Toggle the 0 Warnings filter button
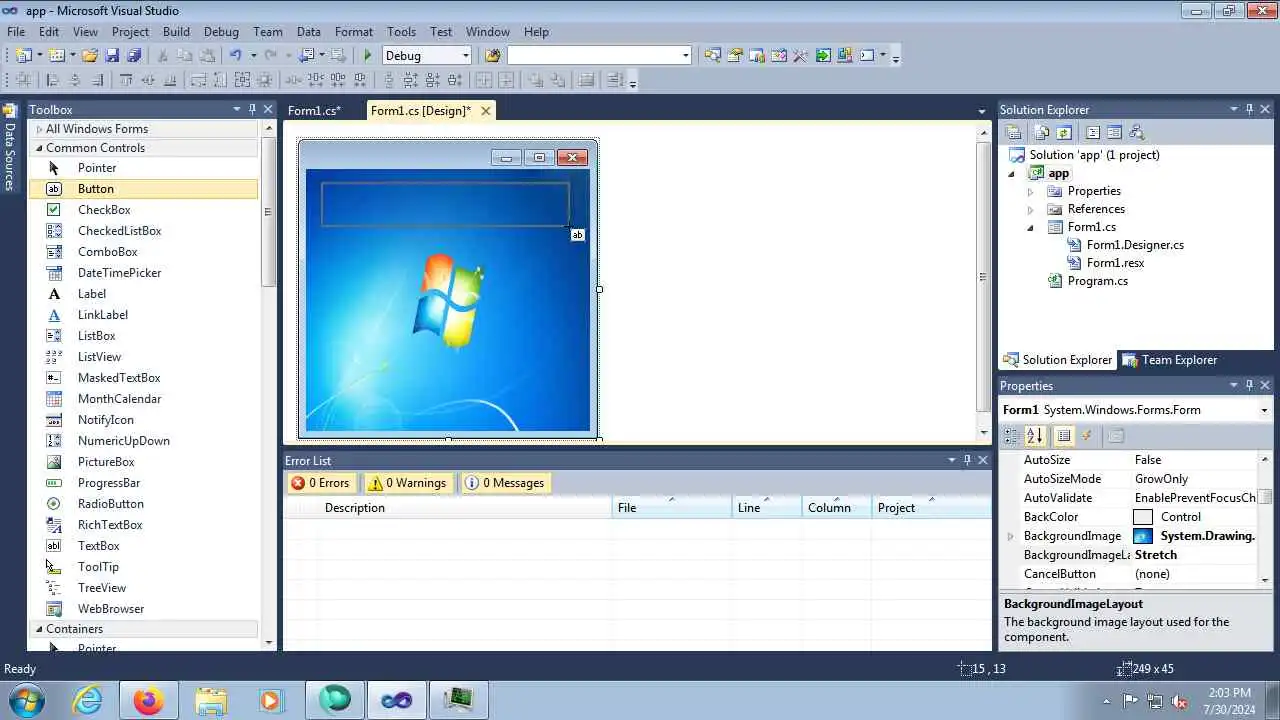 407,483
